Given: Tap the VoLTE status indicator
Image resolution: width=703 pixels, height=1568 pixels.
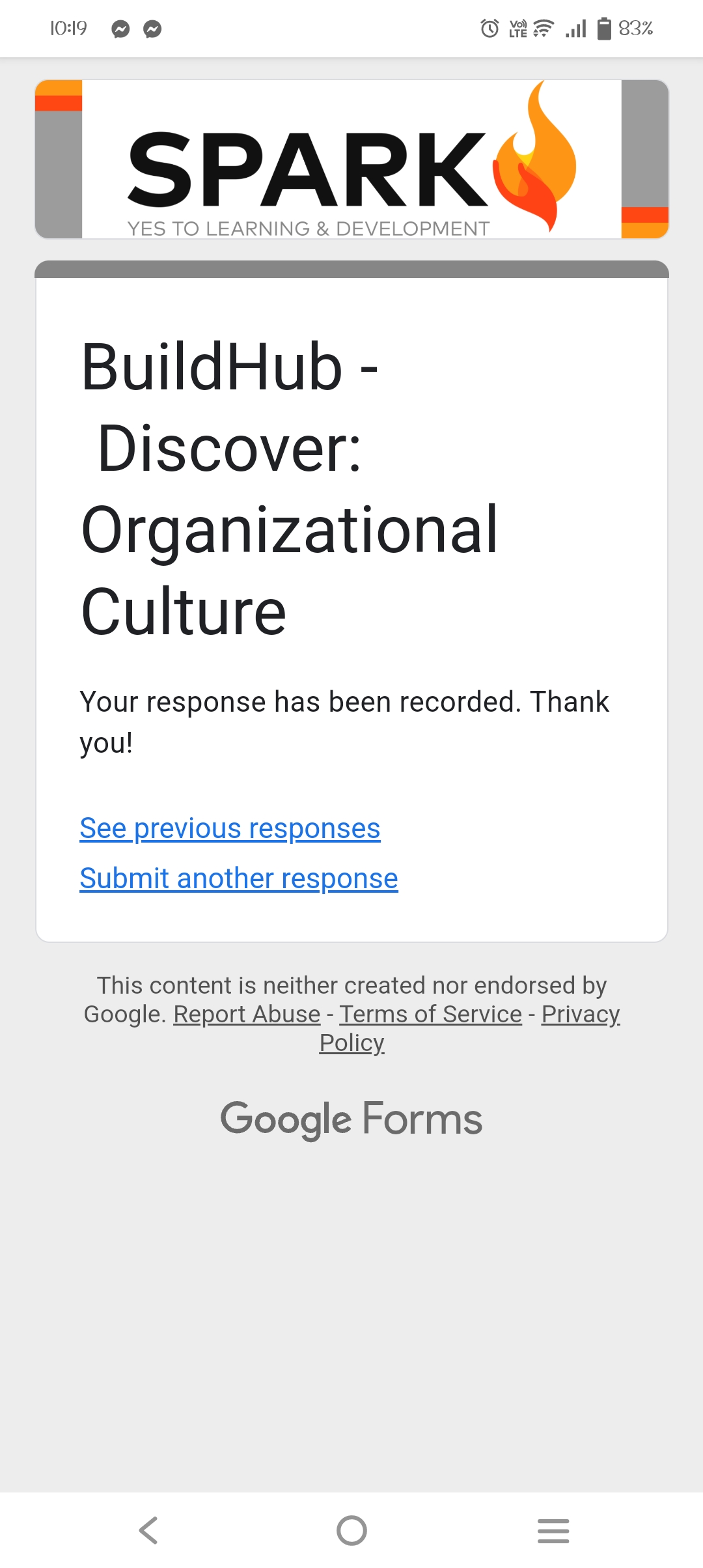Looking at the screenshot, I should click(x=518, y=29).
